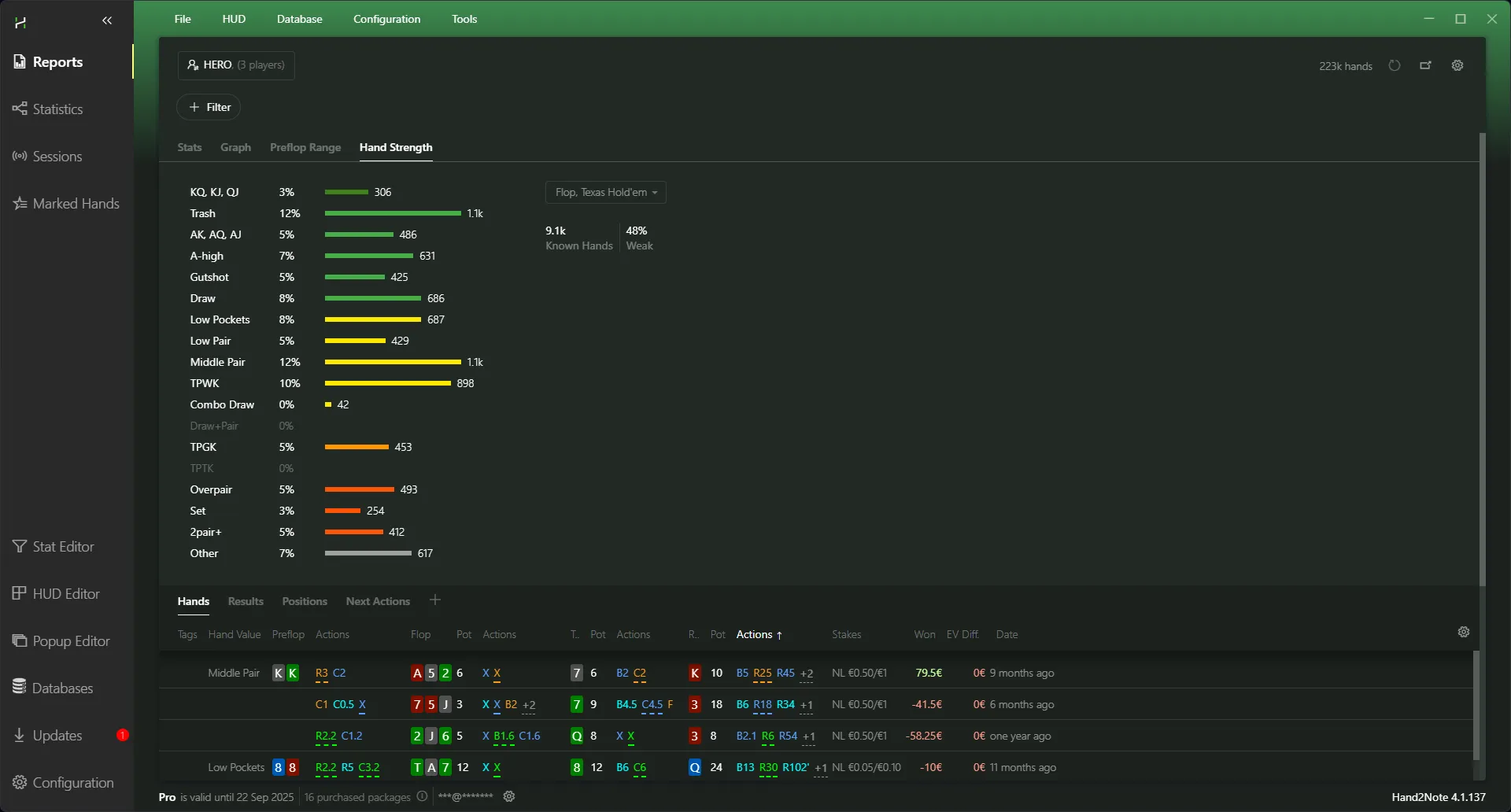Launch the HUD Editor

65,594
